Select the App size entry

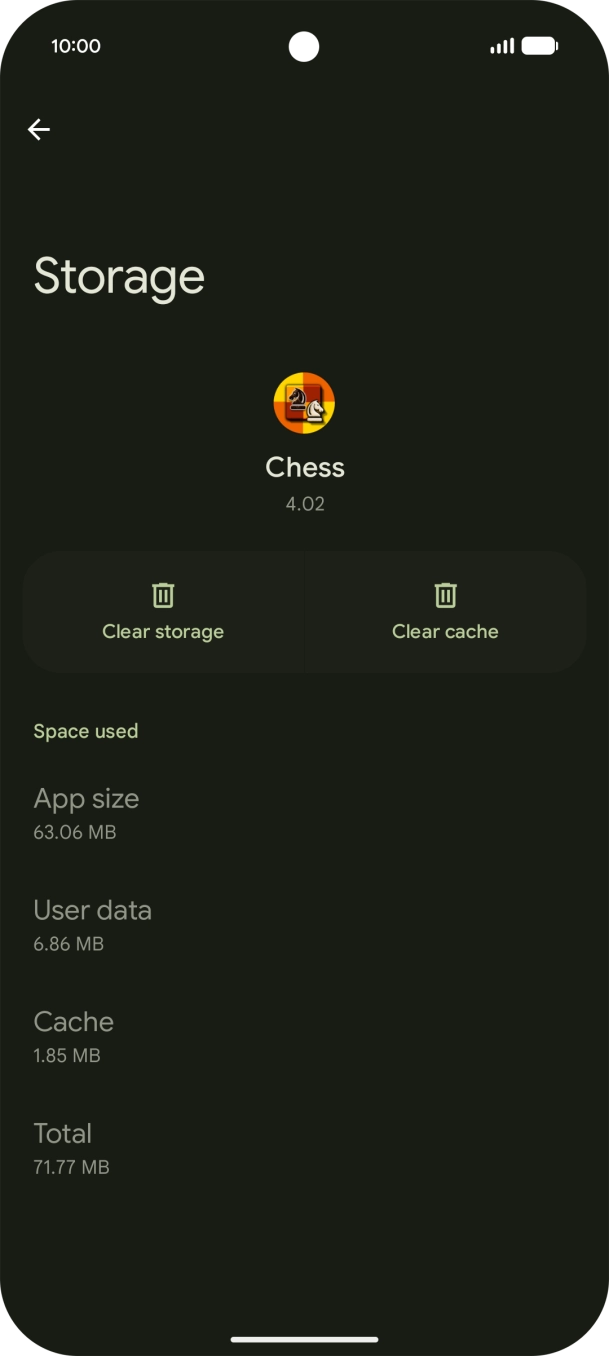[86, 812]
